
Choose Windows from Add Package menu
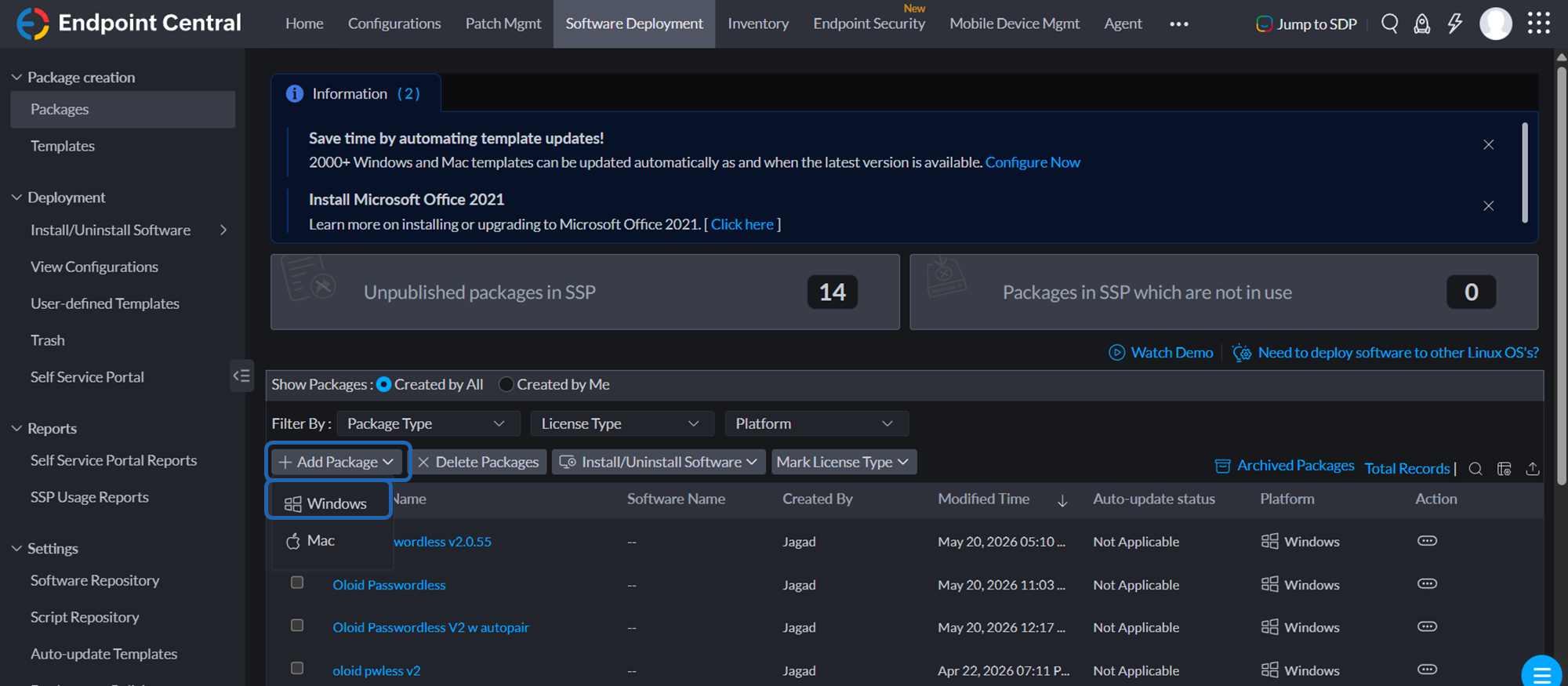tap(328, 503)
